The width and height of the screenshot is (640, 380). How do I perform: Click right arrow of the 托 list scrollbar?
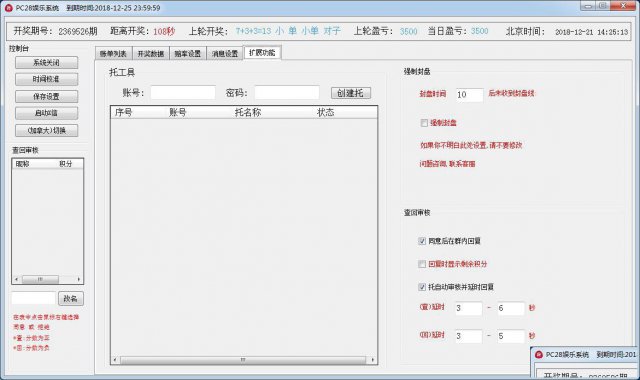tap(373, 360)
